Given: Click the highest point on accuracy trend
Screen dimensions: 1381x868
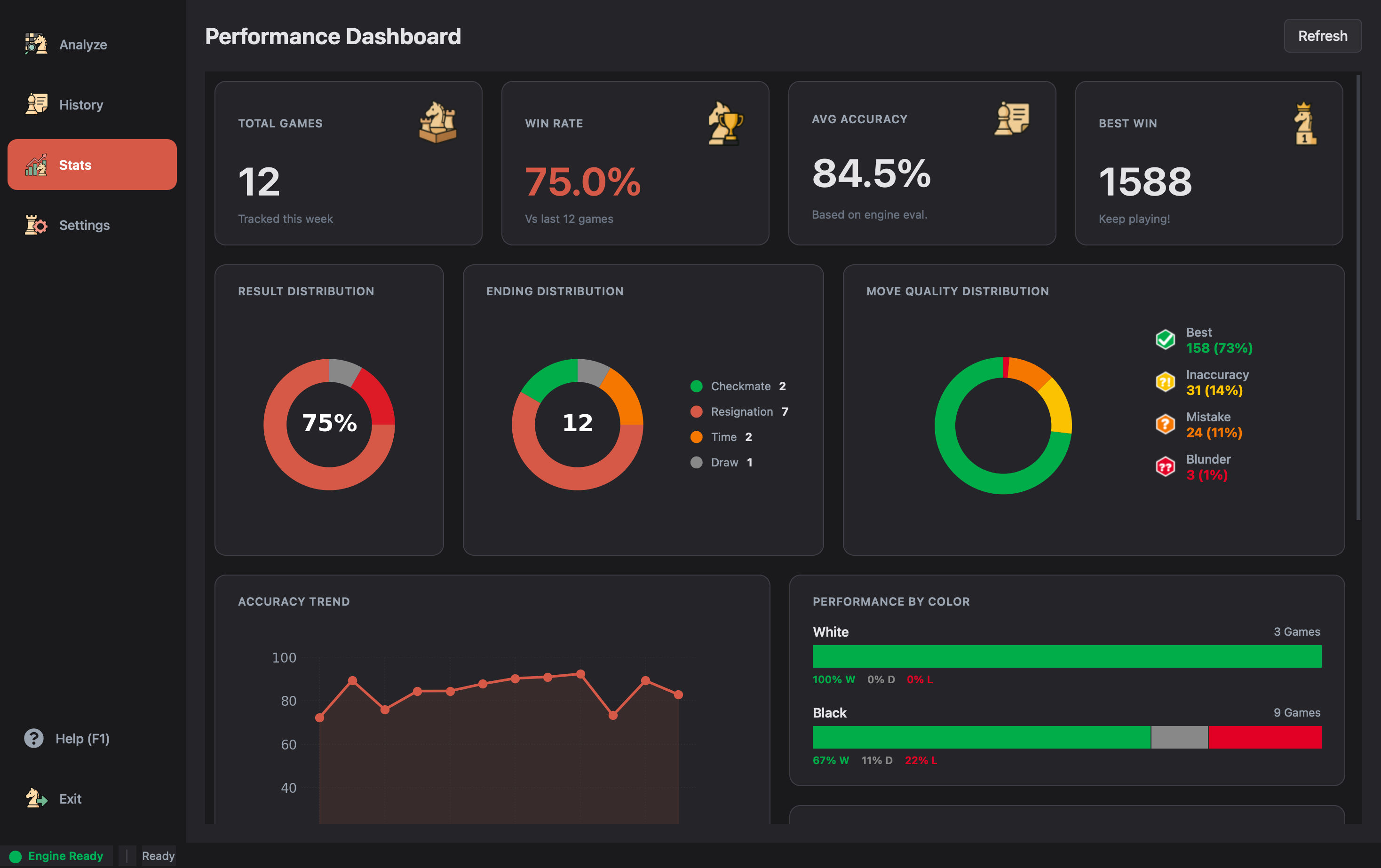Looking at the screenshot, I should 580,674.
